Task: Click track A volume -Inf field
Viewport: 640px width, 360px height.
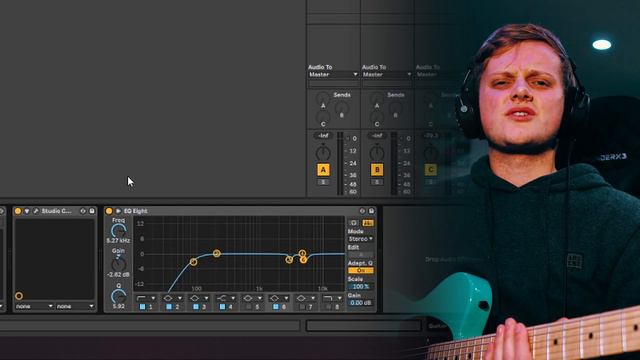Action: [323, 136]
